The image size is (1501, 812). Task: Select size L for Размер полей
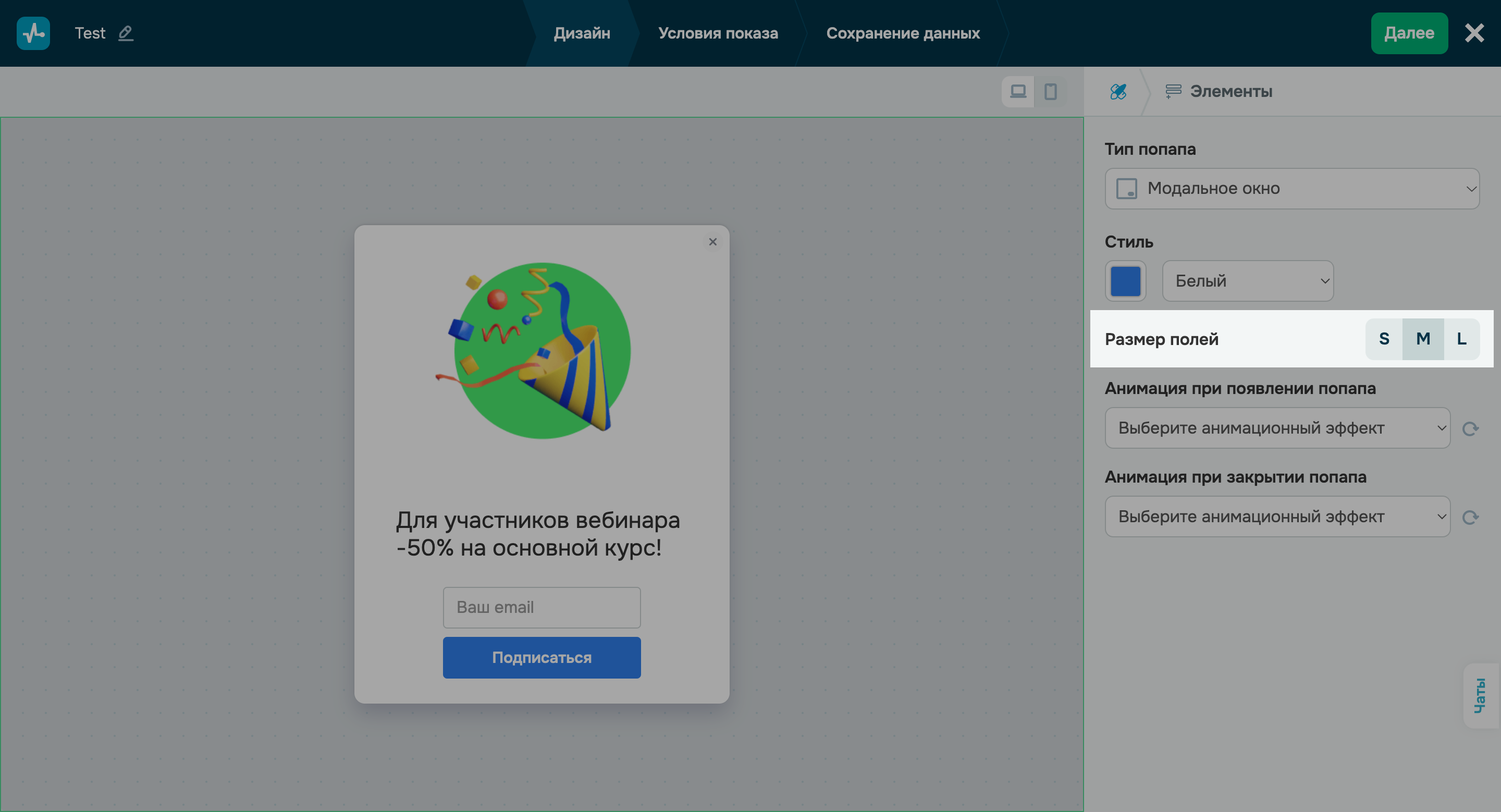tap(1461, 339)
